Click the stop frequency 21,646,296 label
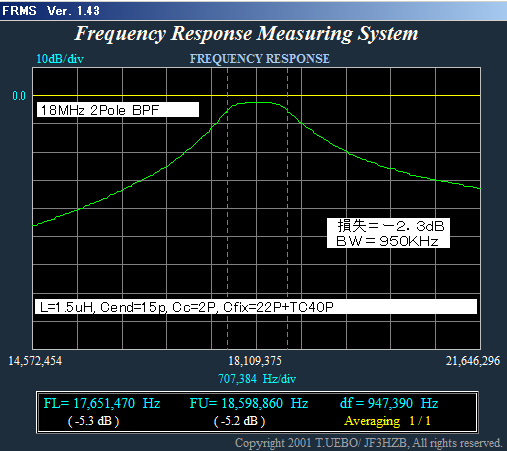 pos(473,361)
